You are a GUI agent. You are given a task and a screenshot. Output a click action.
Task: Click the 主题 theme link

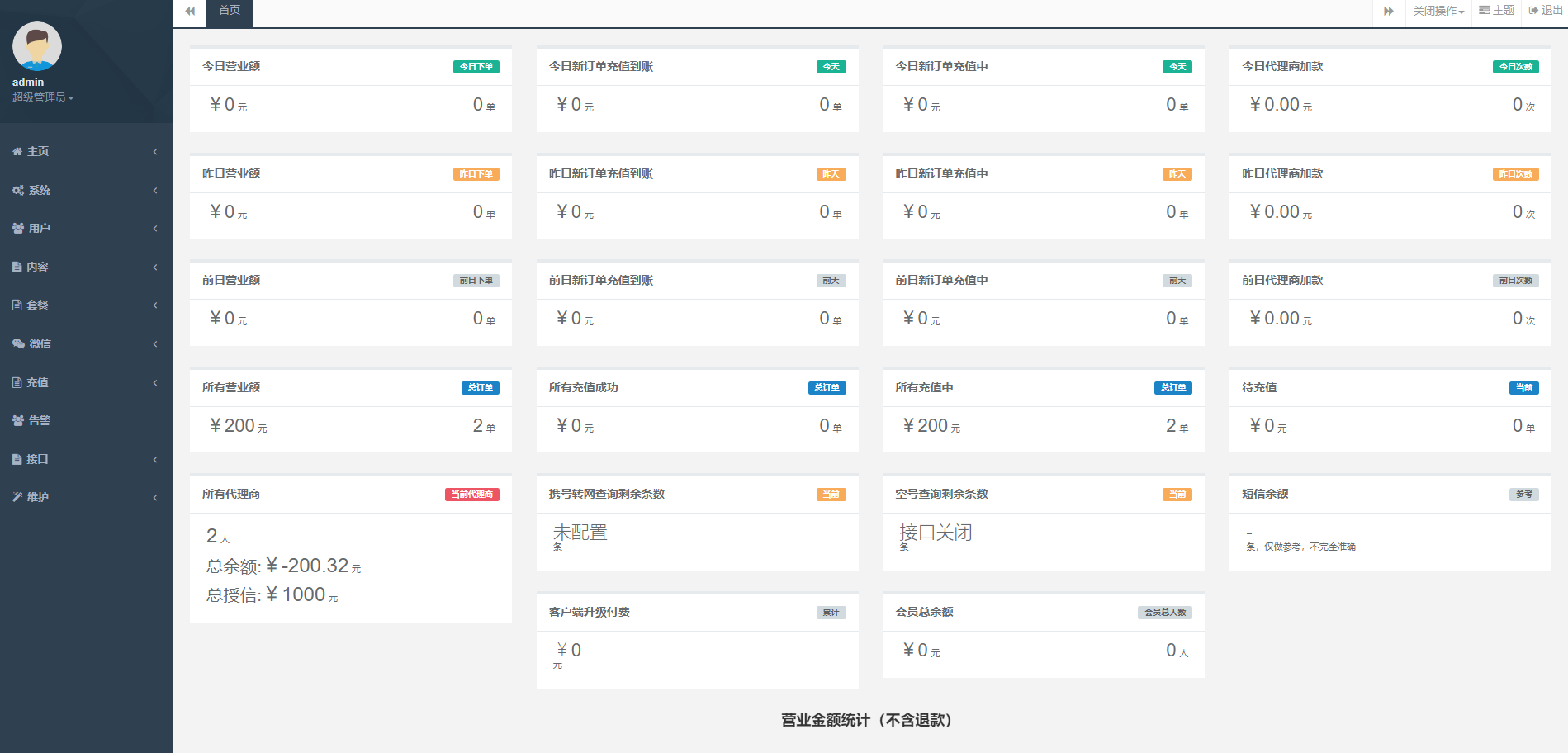[1496, 11]
